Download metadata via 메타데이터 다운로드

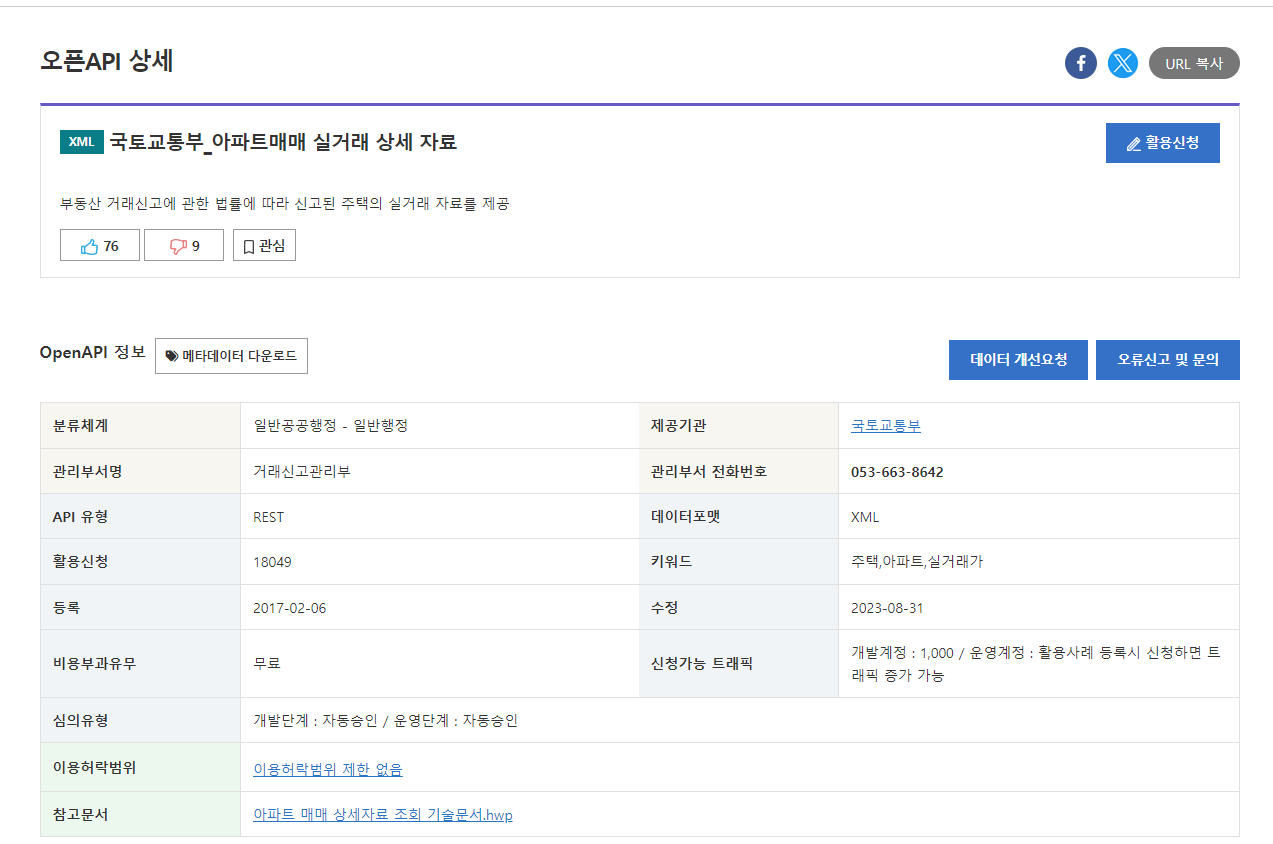coord(231,356)
